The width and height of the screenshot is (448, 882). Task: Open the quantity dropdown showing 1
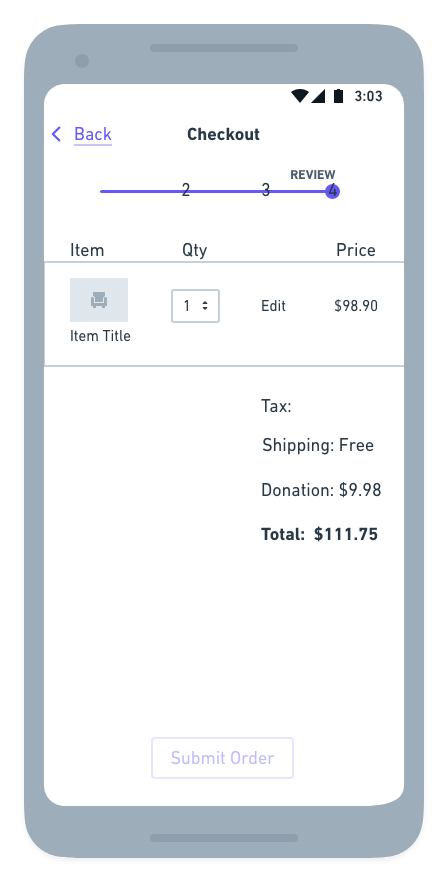coord(195,306)
